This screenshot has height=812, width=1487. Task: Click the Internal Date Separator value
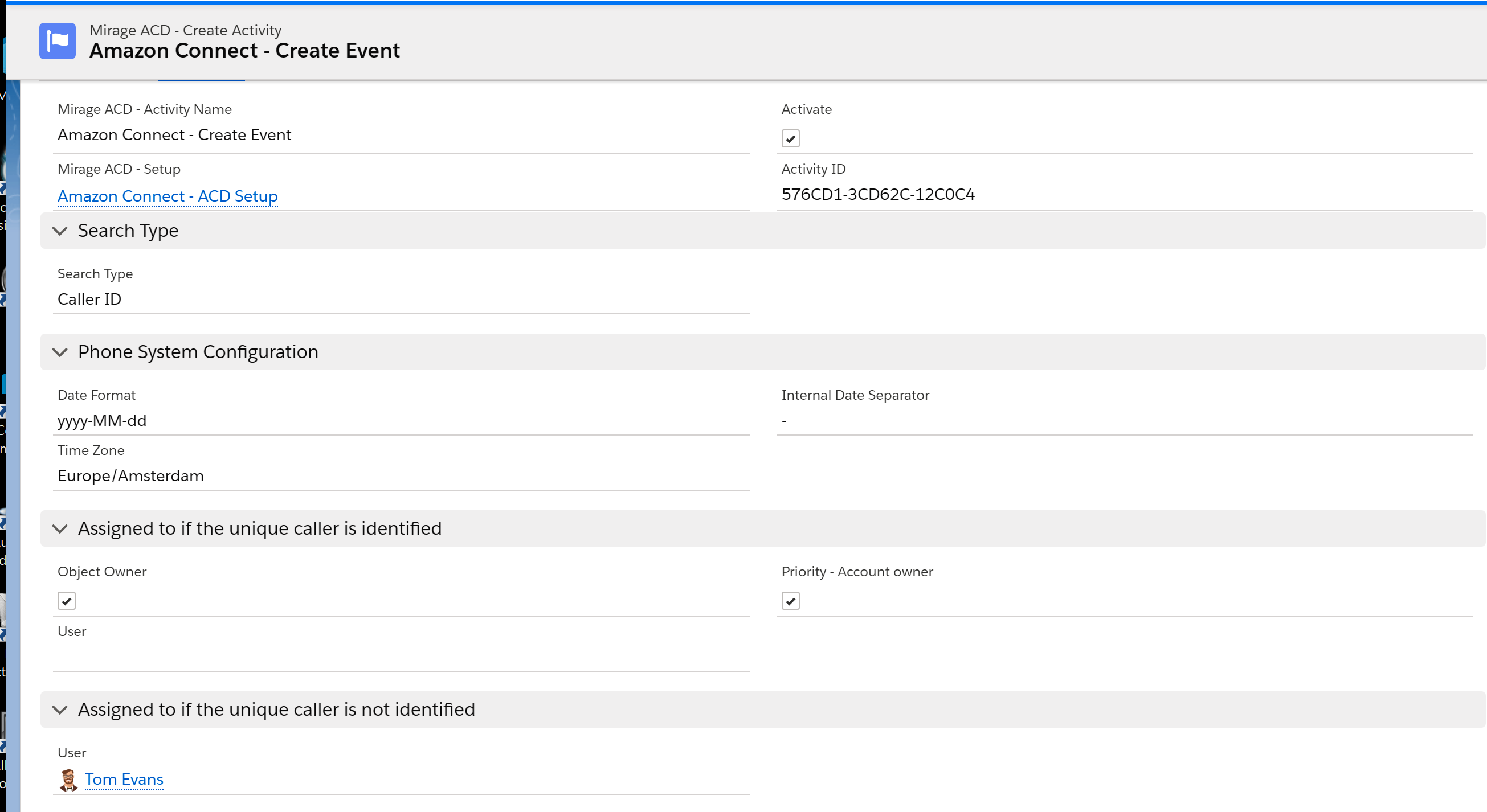[784, 421]
